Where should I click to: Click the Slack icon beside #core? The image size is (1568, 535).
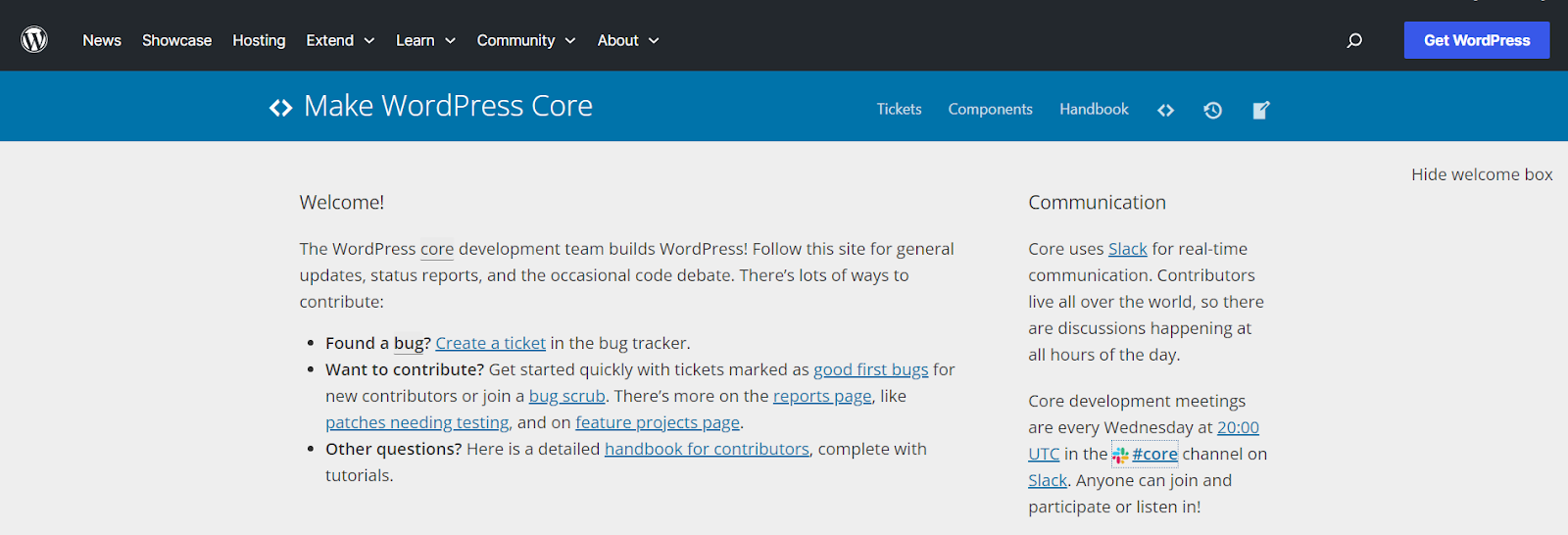pyautogui.click(x=1120, y=455)
